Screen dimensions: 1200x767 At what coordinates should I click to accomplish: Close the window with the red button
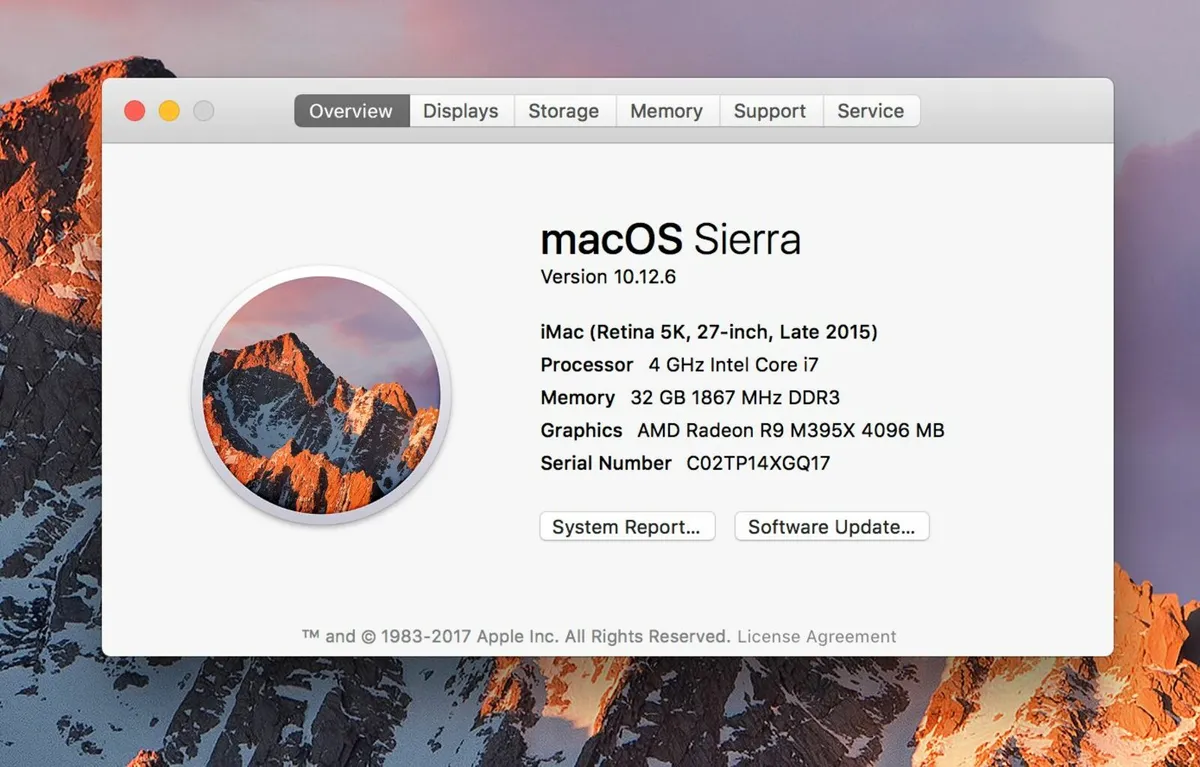tap(135, 111)
